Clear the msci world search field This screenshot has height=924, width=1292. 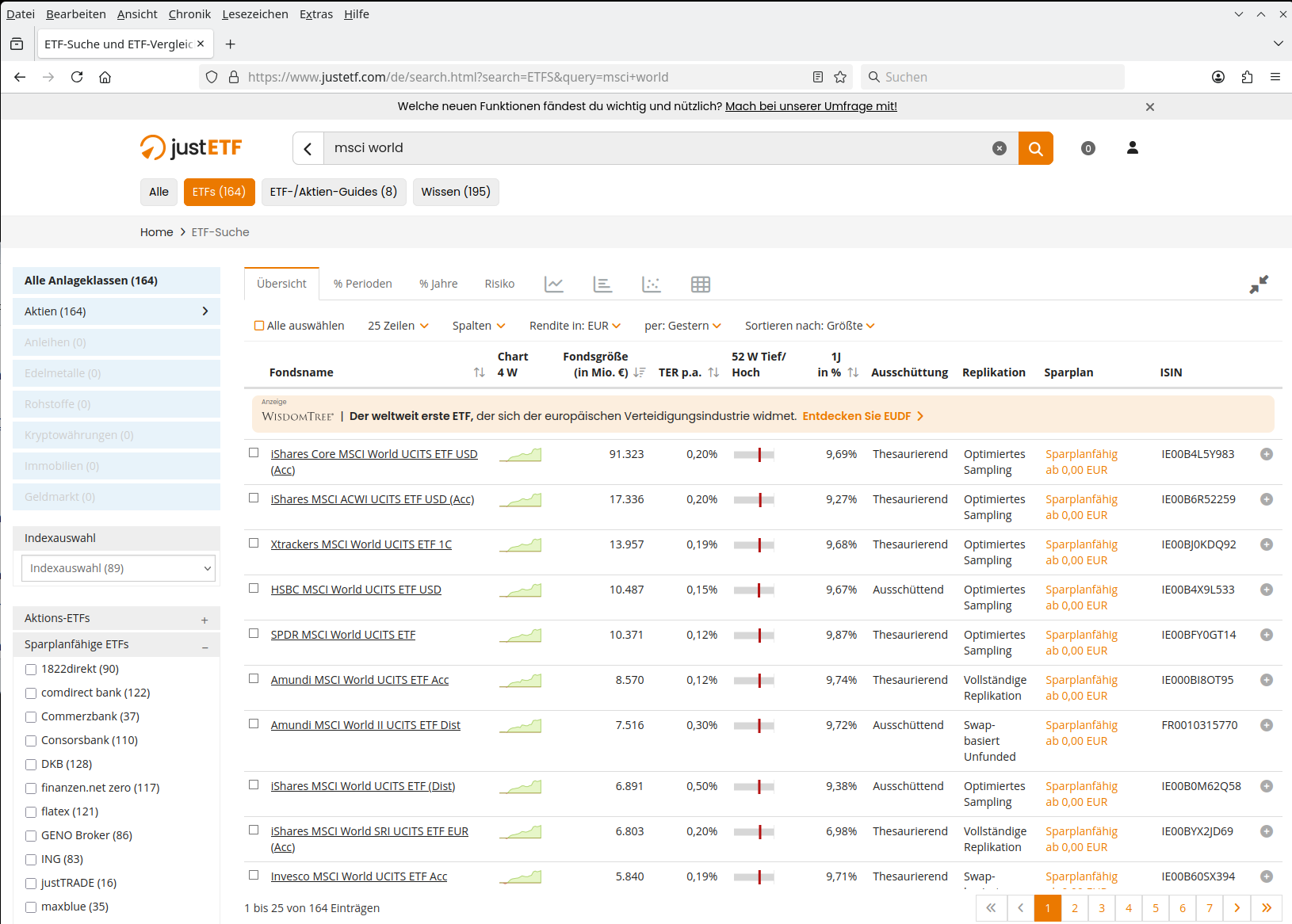point(1000,148)
